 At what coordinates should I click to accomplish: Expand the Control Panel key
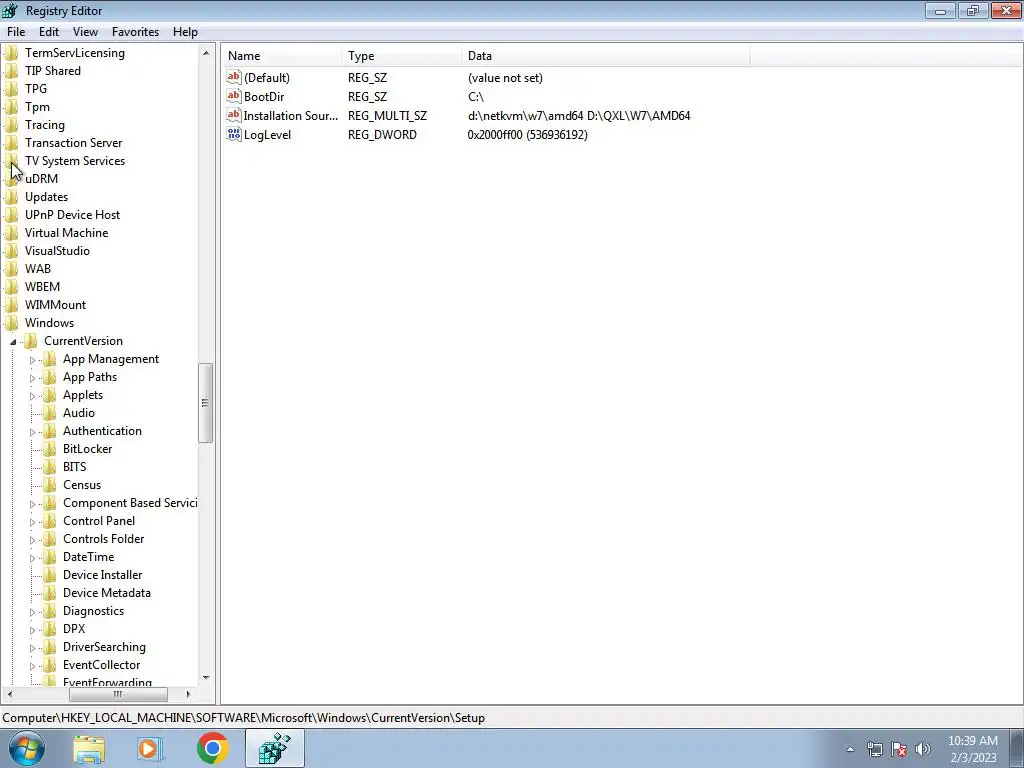tap(32, 522)
